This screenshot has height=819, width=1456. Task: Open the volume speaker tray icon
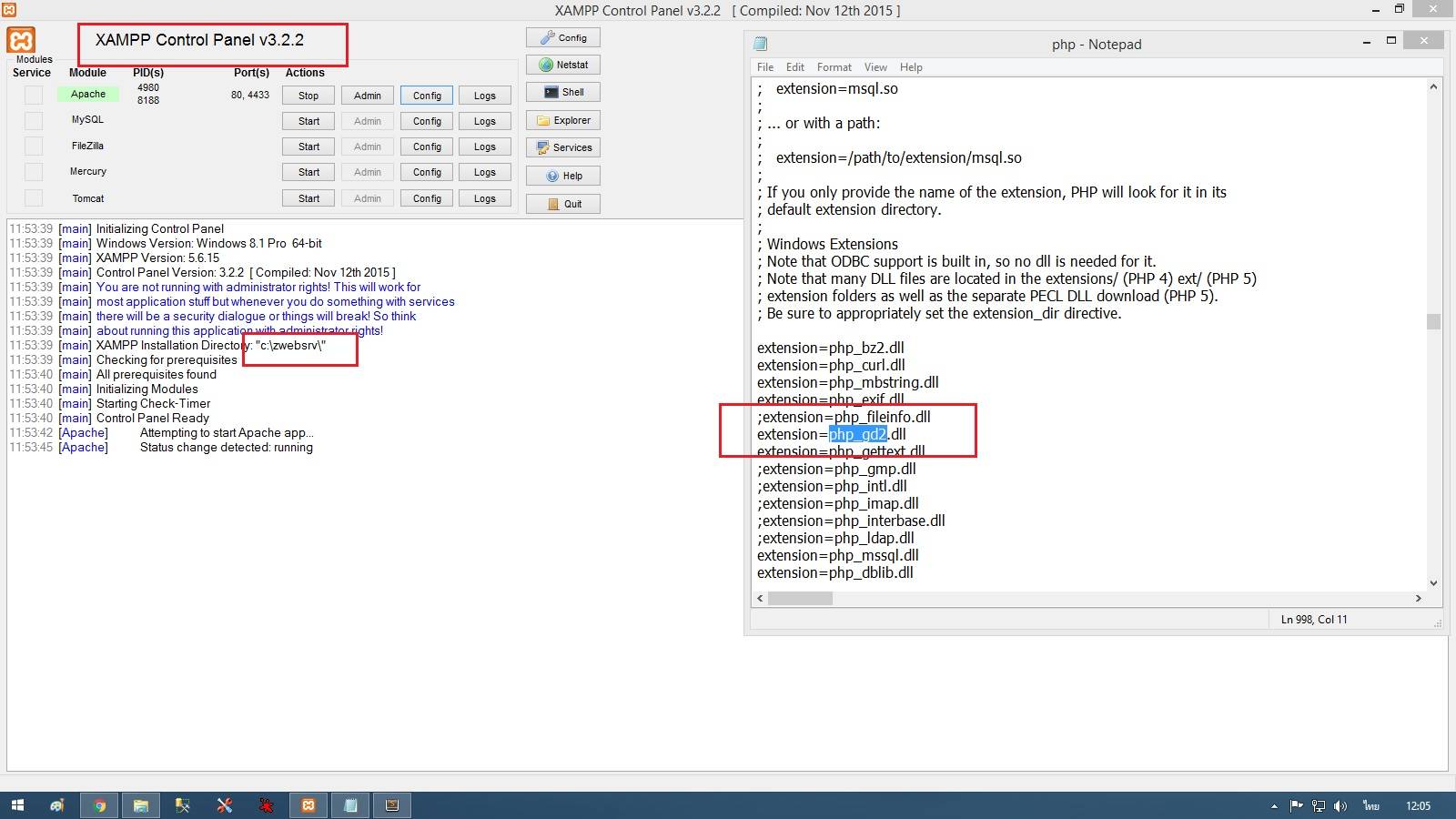[x=1340, y=805]
